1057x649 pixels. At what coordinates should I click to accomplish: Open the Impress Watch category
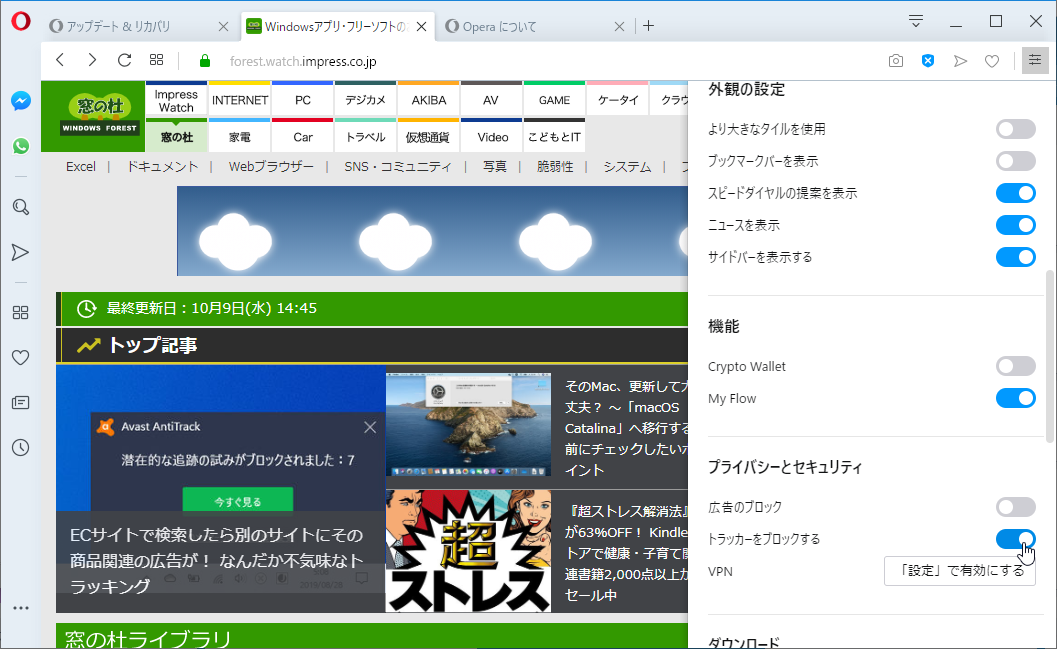pos(177,100)
